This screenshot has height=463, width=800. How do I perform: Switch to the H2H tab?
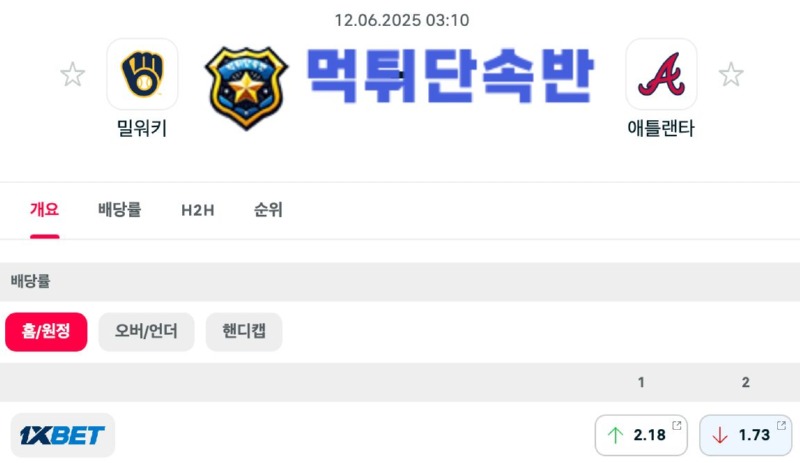coord(197,210)
